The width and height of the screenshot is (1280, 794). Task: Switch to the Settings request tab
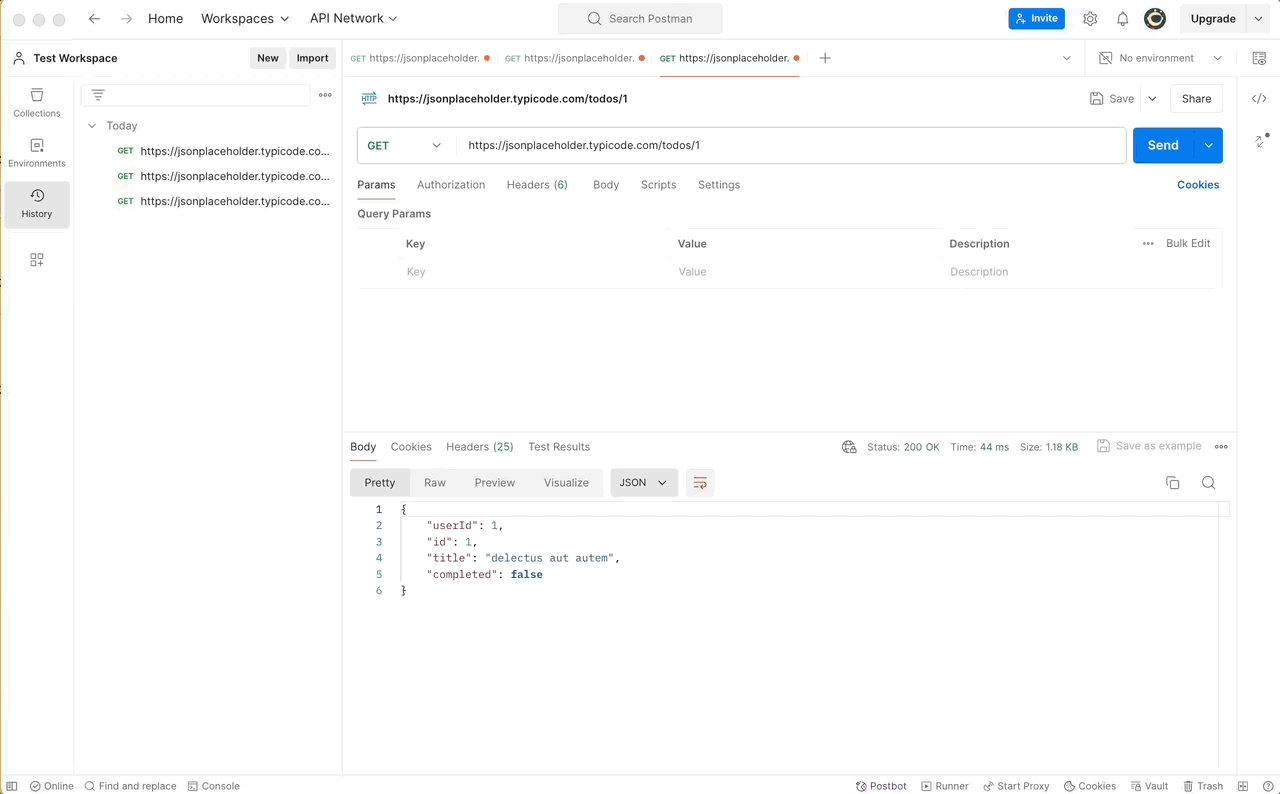(x=719, y=185)
